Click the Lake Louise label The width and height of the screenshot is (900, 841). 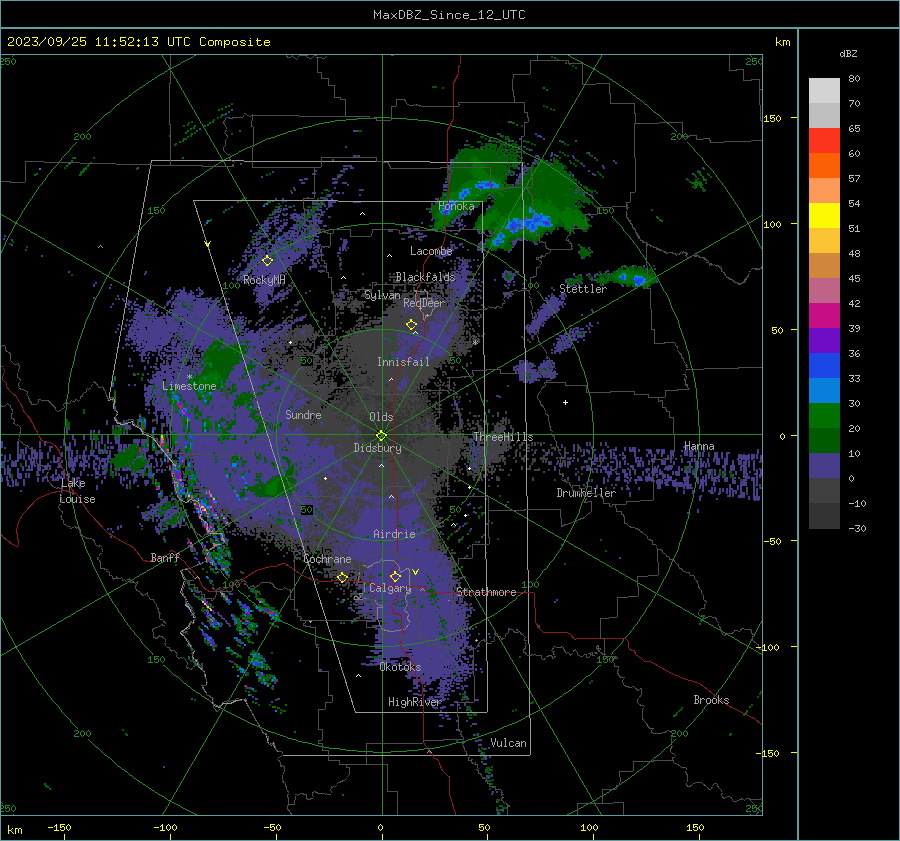pos(77,491)
